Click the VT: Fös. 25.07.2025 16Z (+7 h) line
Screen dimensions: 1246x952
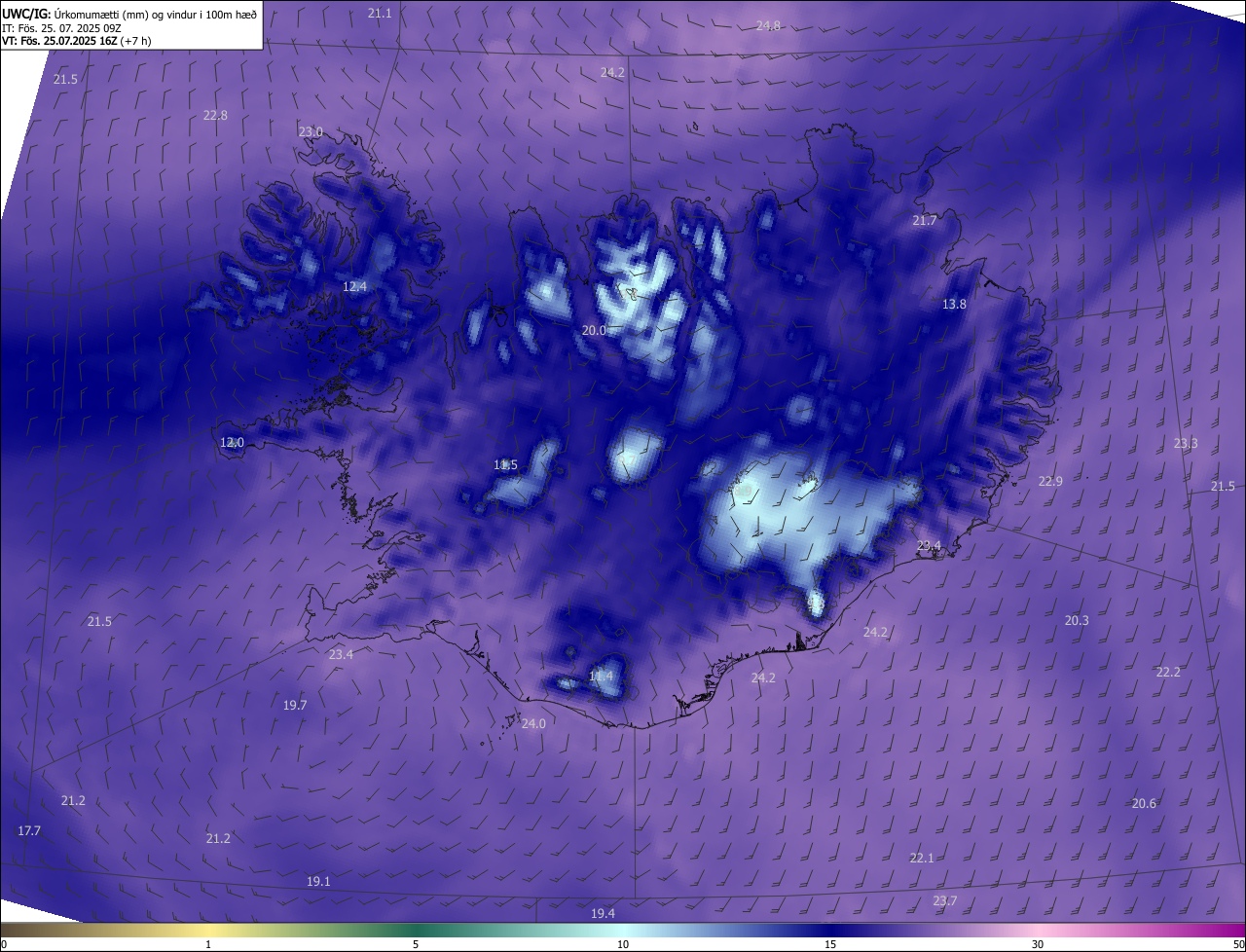(79, 41)
